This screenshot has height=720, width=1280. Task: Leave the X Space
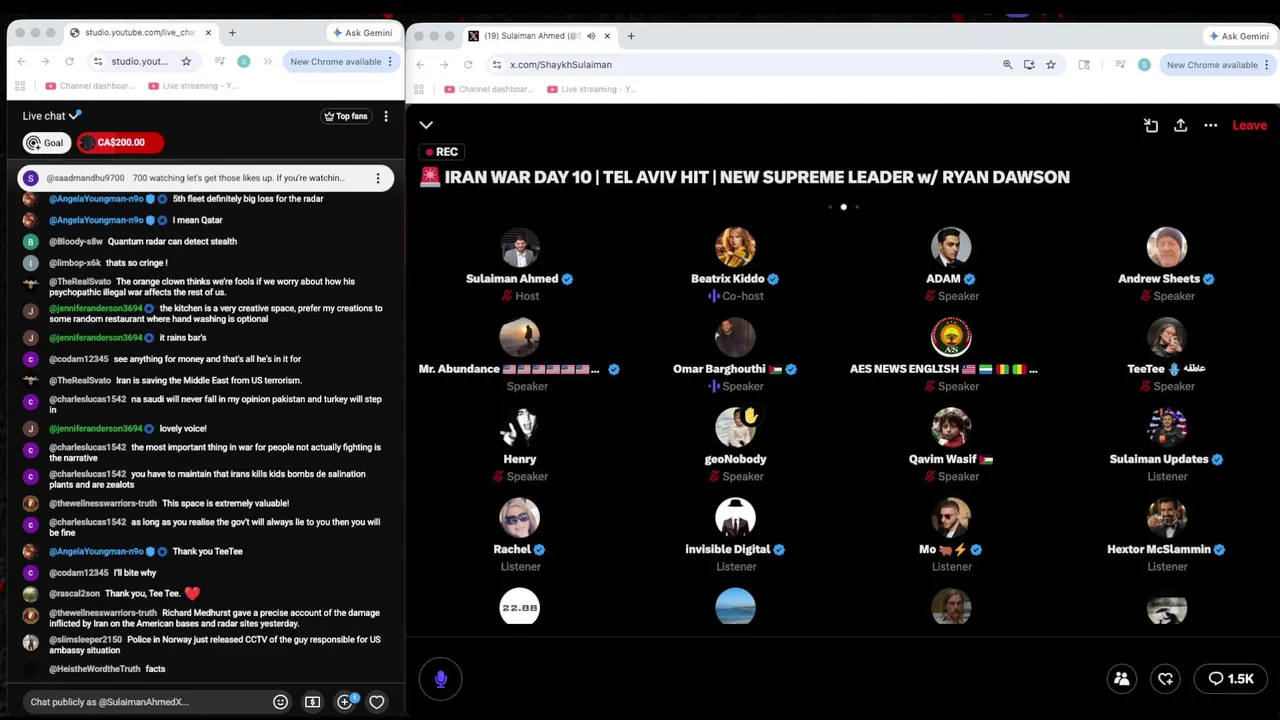pyautogui.click(x=1249, y=125)
